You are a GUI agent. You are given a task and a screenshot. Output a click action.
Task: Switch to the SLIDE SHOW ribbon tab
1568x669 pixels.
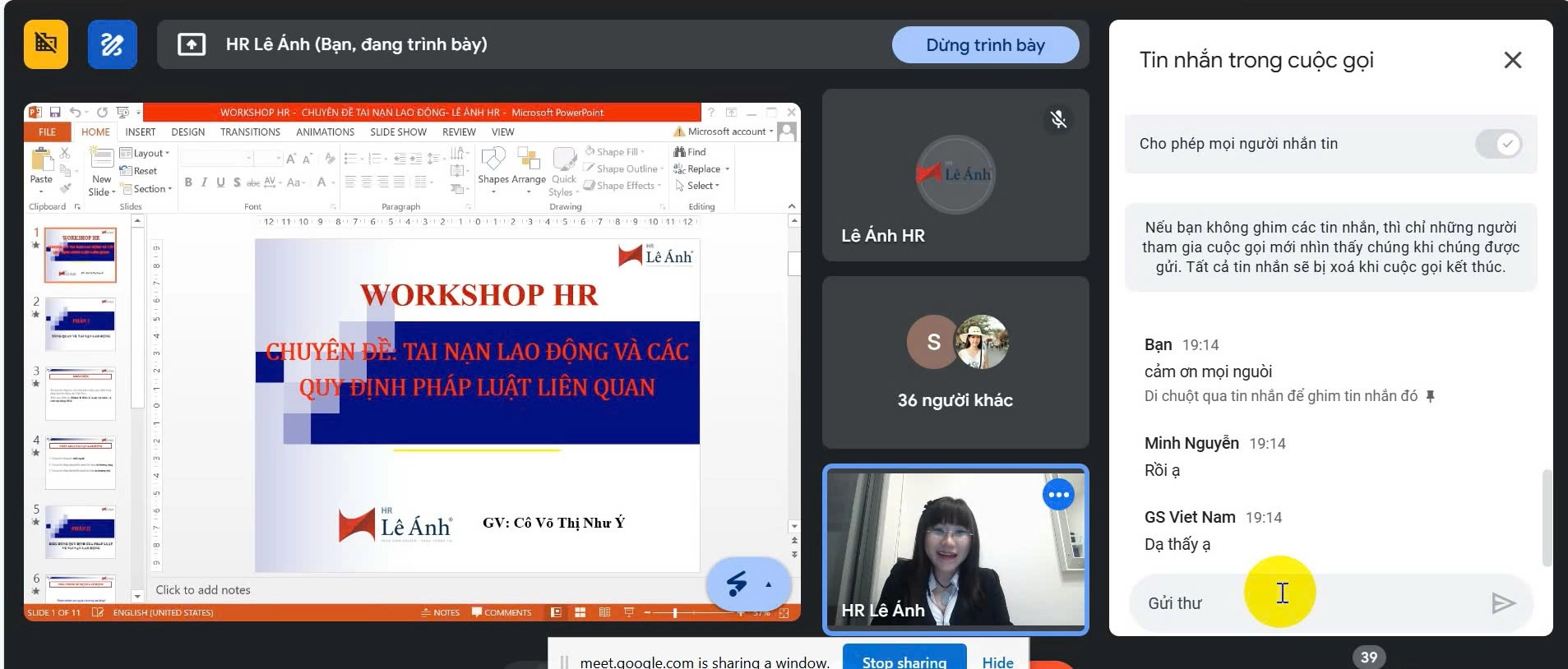point(398,132)
